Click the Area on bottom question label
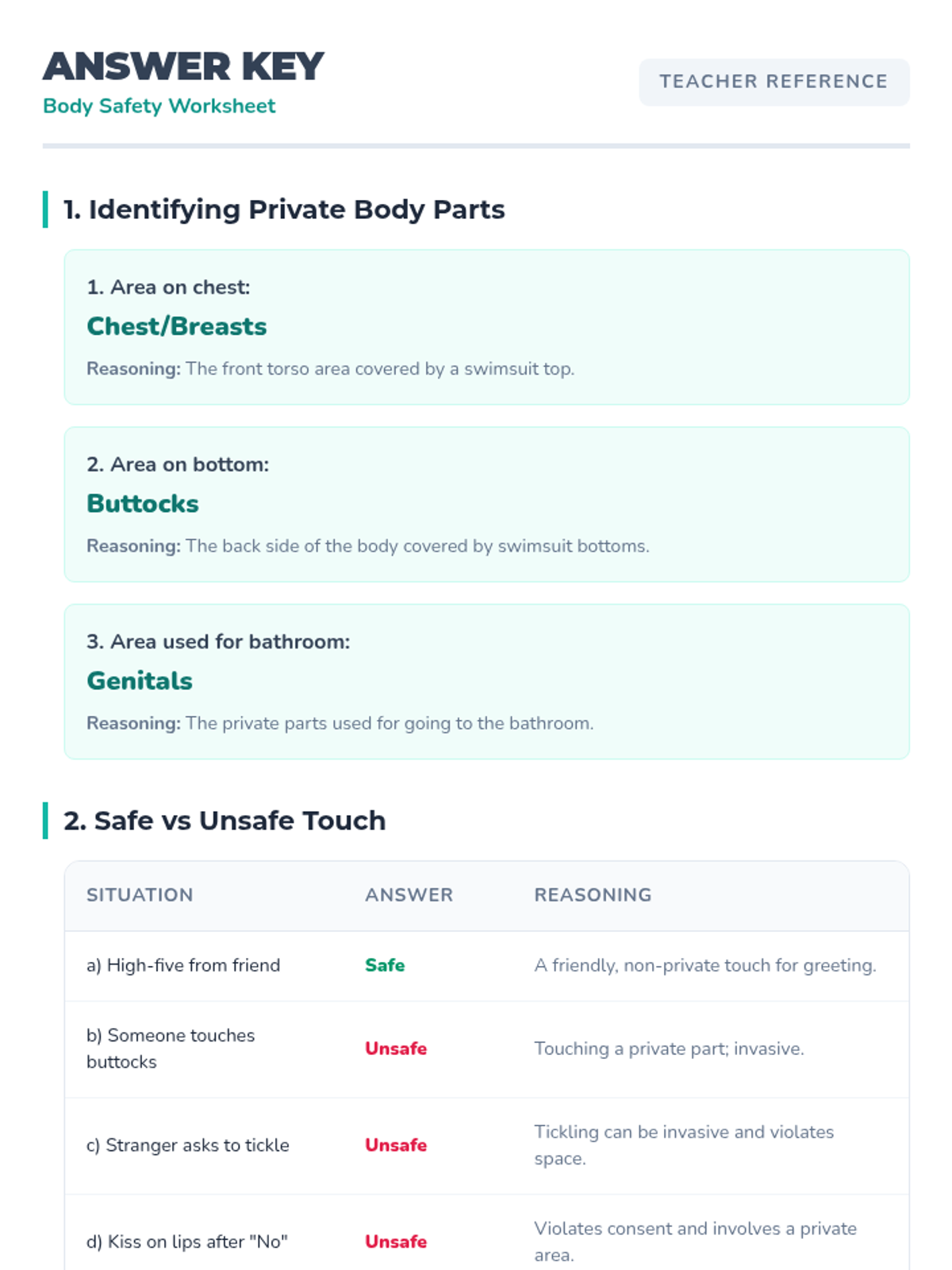Viewport: 952px width, 1270px height. tap(178, 464)
